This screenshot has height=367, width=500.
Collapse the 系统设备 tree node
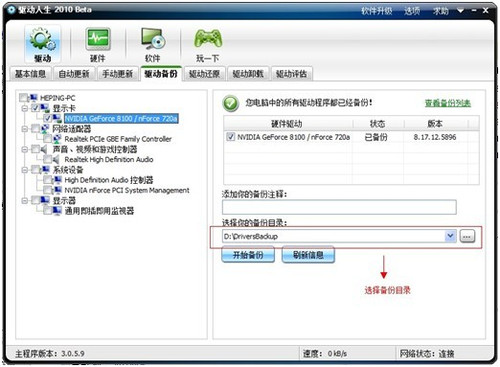pos(25,170)
